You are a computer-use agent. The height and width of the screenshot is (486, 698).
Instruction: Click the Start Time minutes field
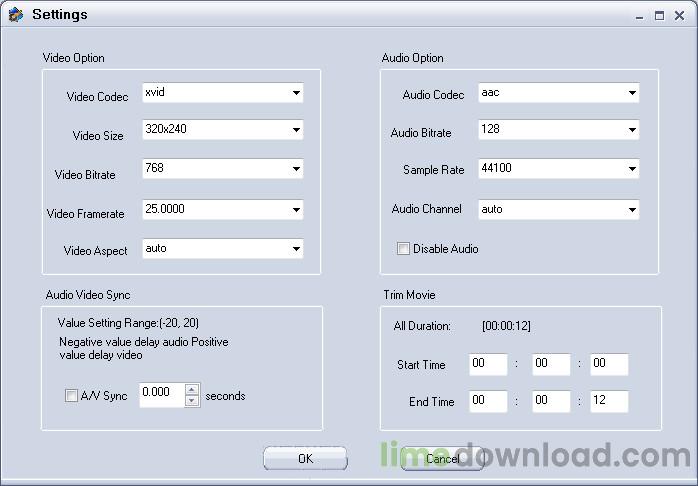tap(551, 364)
